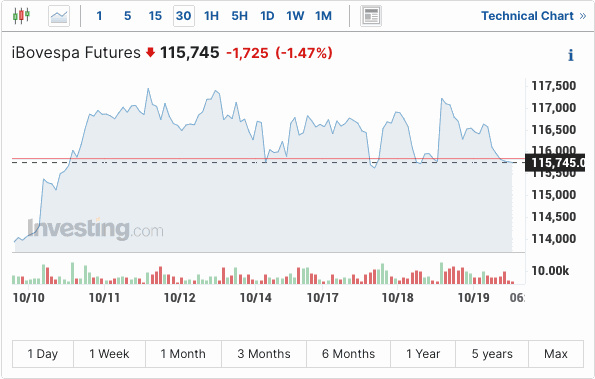Click the 114,500 axis label
The image size is (595, 379).
[554, 217]
